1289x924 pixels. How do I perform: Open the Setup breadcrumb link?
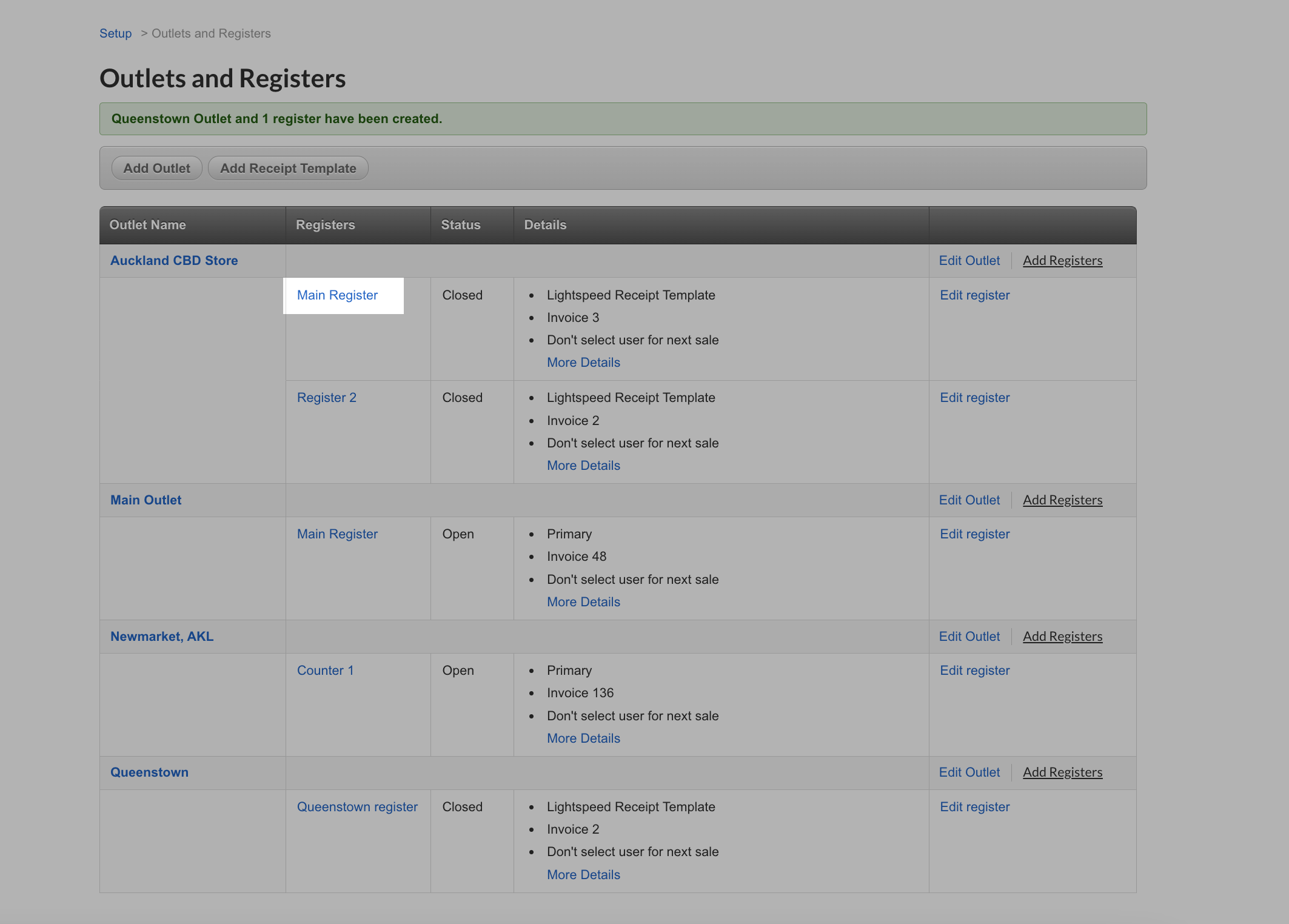[x=115, y=33]
